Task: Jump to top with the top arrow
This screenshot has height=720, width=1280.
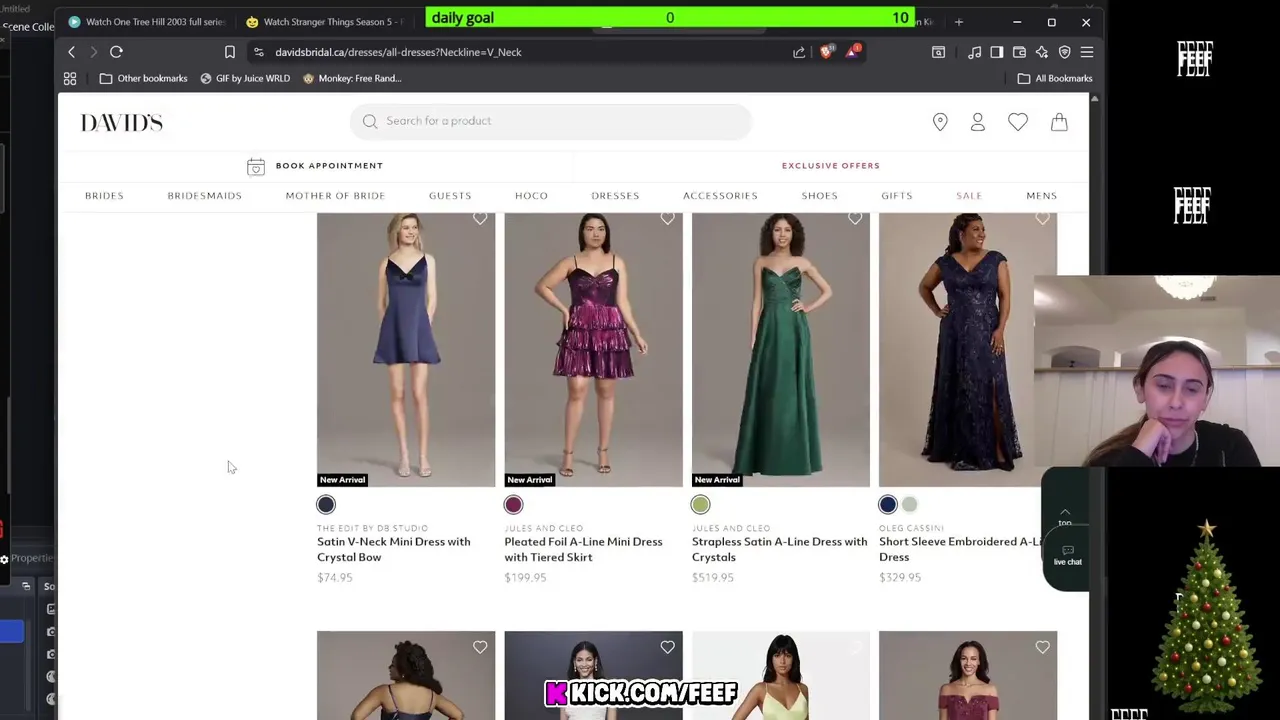Action: (x=1065, y=516)
